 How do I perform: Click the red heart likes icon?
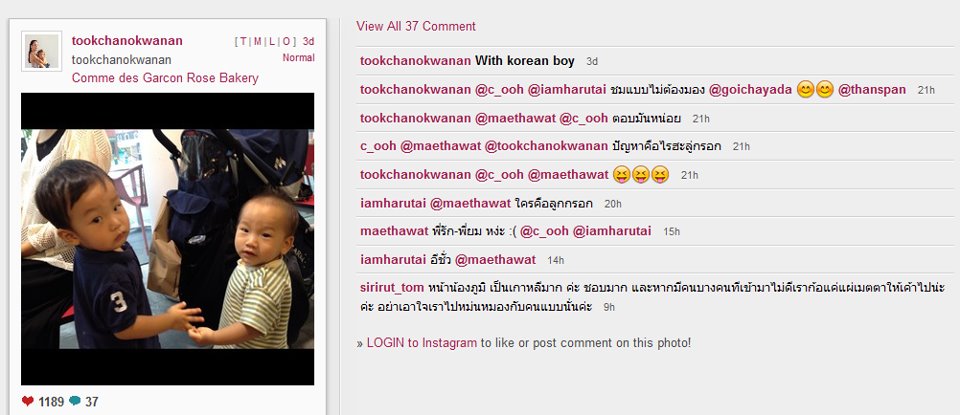28,402
